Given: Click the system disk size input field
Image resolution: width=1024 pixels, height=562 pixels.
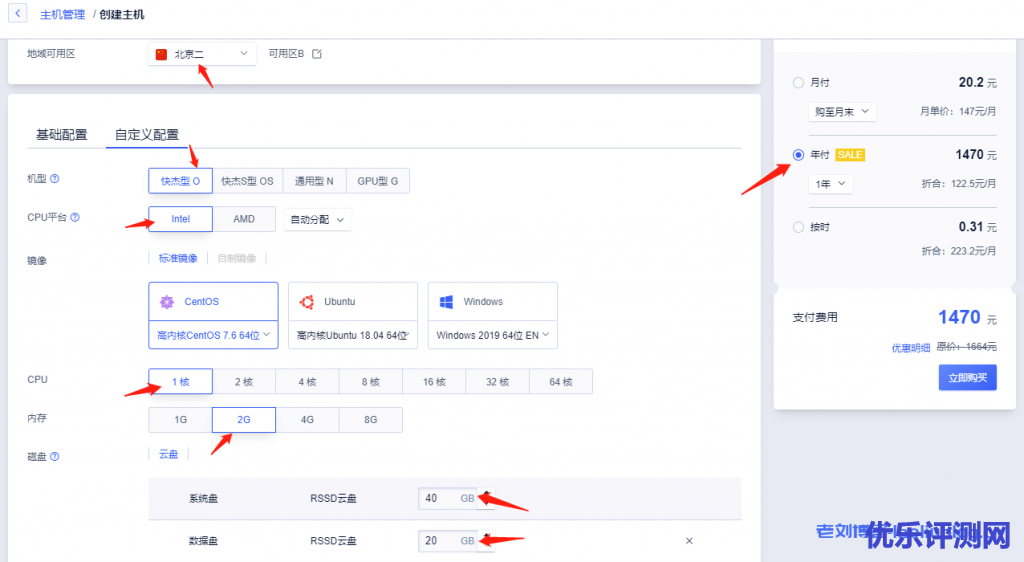Looking at the screenshot, I should point(438,498).
